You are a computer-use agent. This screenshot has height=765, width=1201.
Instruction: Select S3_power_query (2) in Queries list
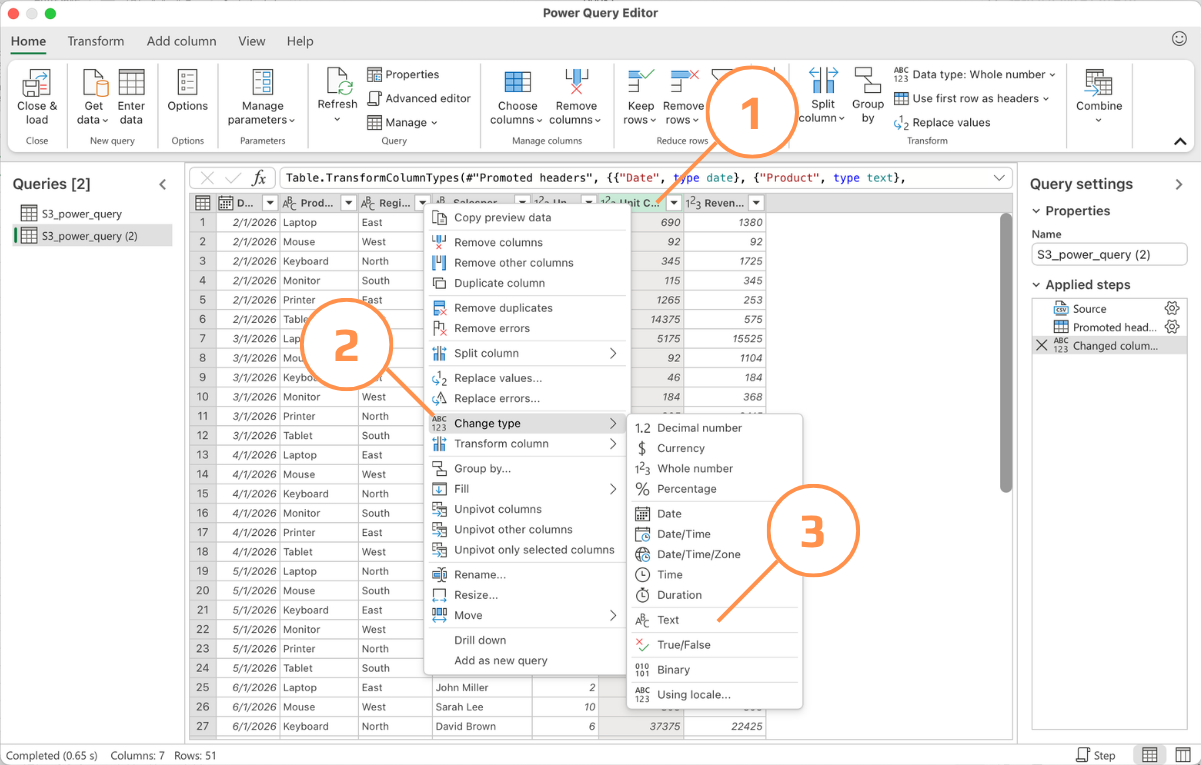[x=91, y=236]
